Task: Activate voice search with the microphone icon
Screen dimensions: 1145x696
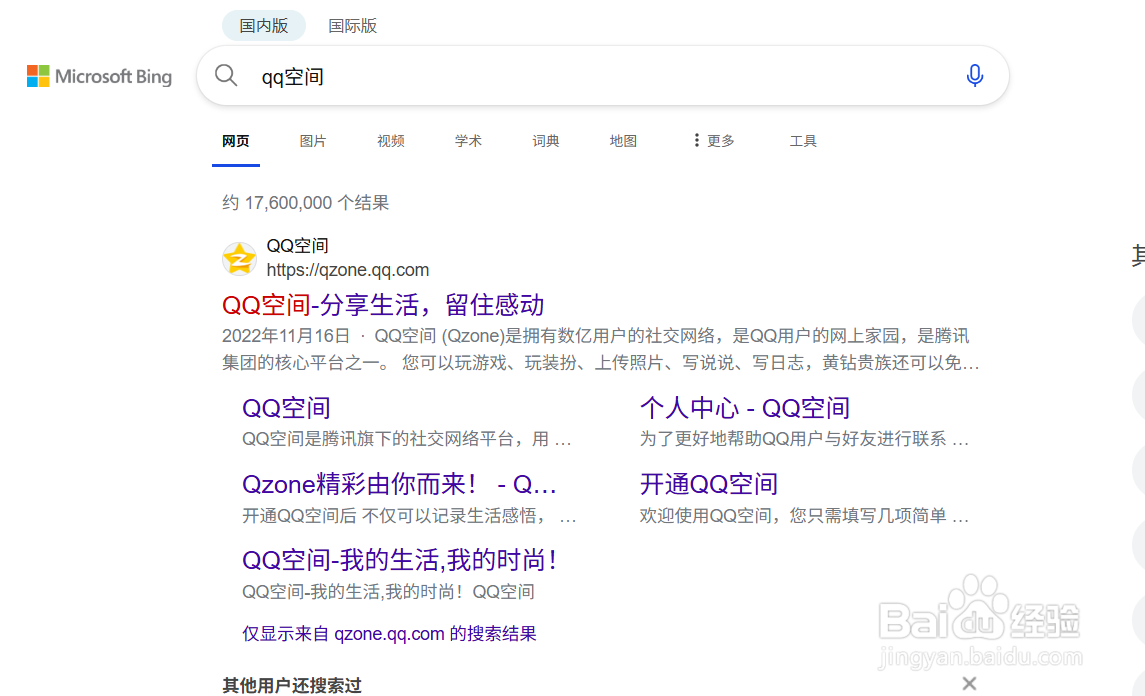Action: click(x=974, y=75)
